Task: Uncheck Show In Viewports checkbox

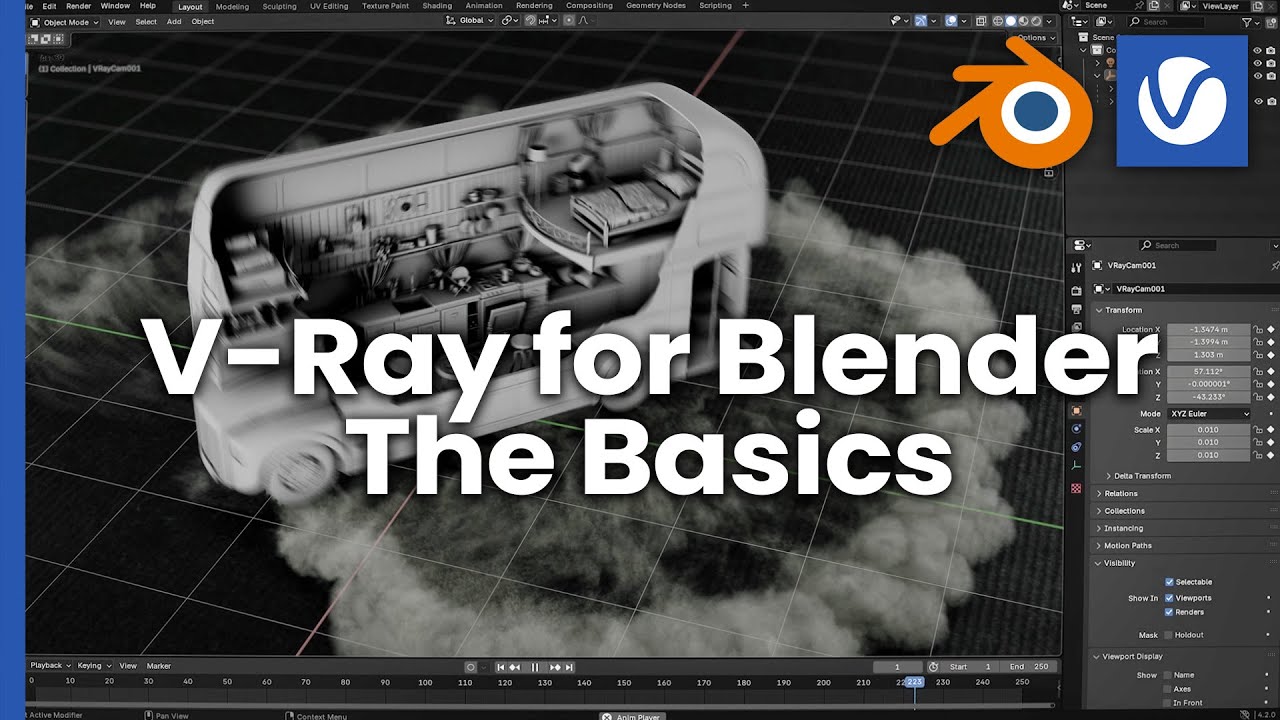Action: 1170,598
